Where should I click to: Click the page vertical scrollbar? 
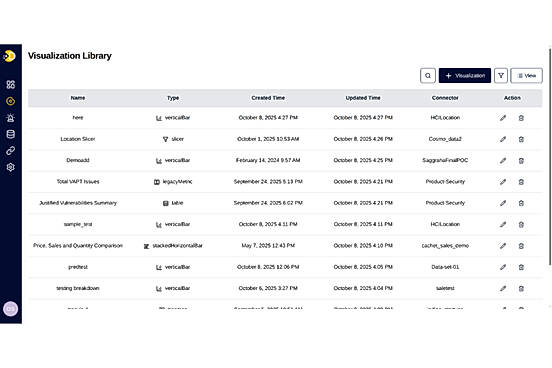[x=550, y=157]
